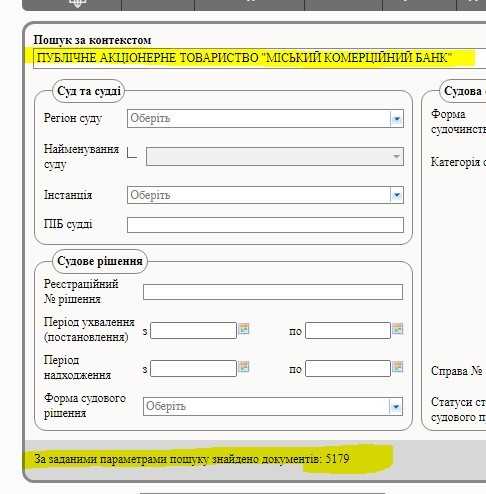The width and height of the screenshot is (486, 494).
Task: Expand the Форма судового рішення dropdown arrow
Action: [x=396, y=406]
